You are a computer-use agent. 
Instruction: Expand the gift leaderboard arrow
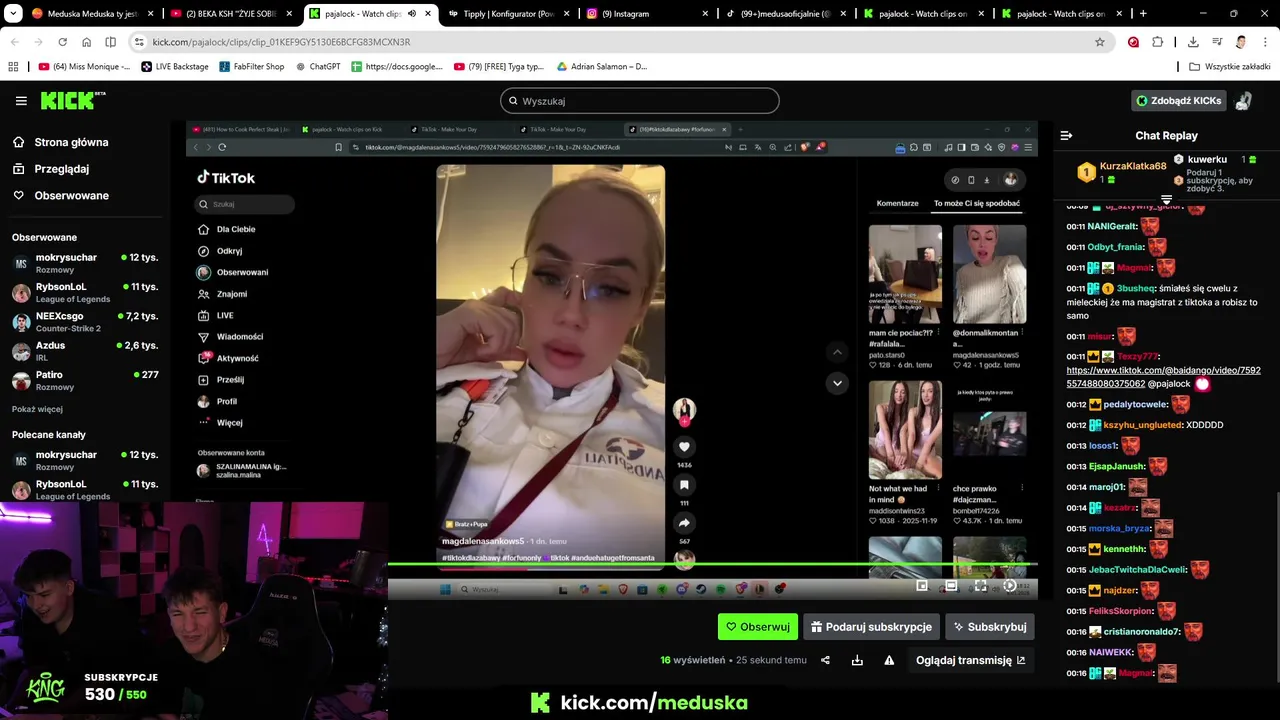[1166, 200]
